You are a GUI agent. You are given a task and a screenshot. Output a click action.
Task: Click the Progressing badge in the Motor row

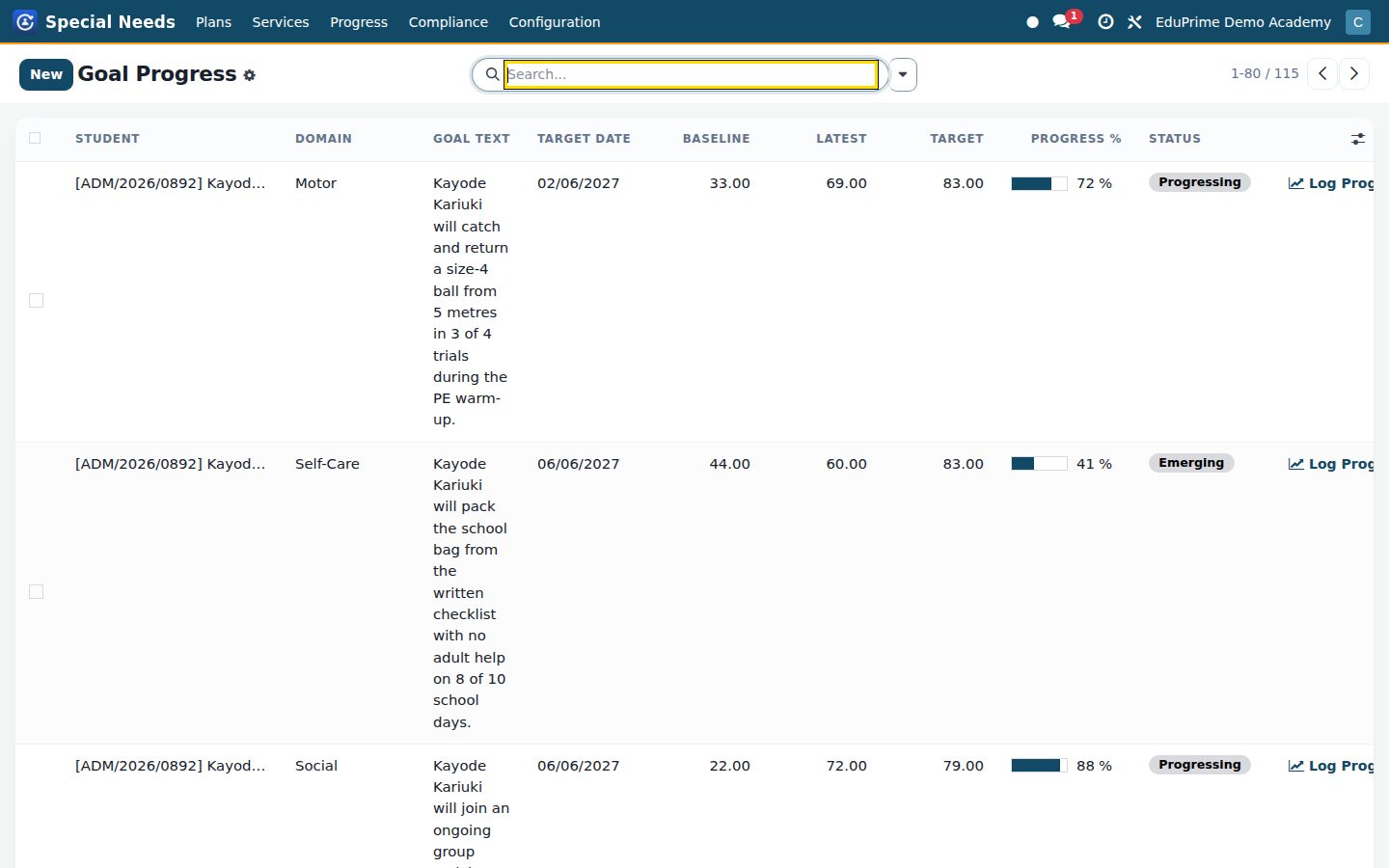(1199, 182)
